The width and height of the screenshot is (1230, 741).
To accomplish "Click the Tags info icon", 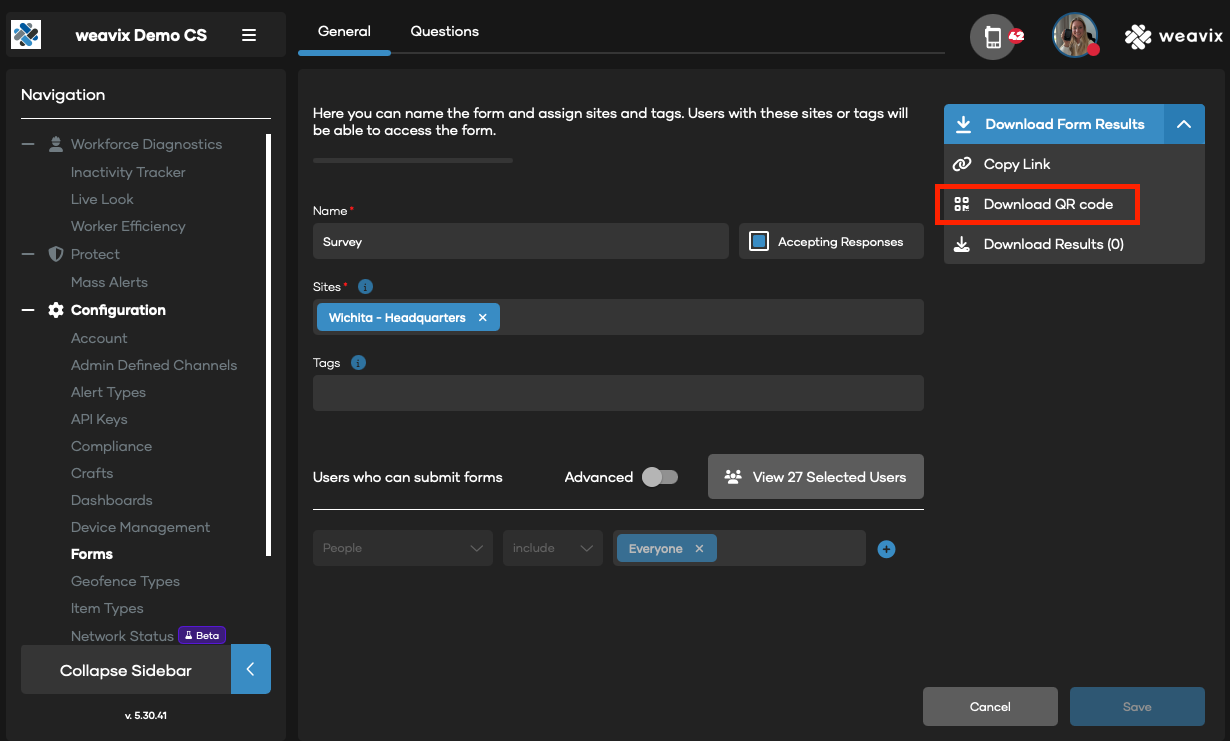I will 358,363.
